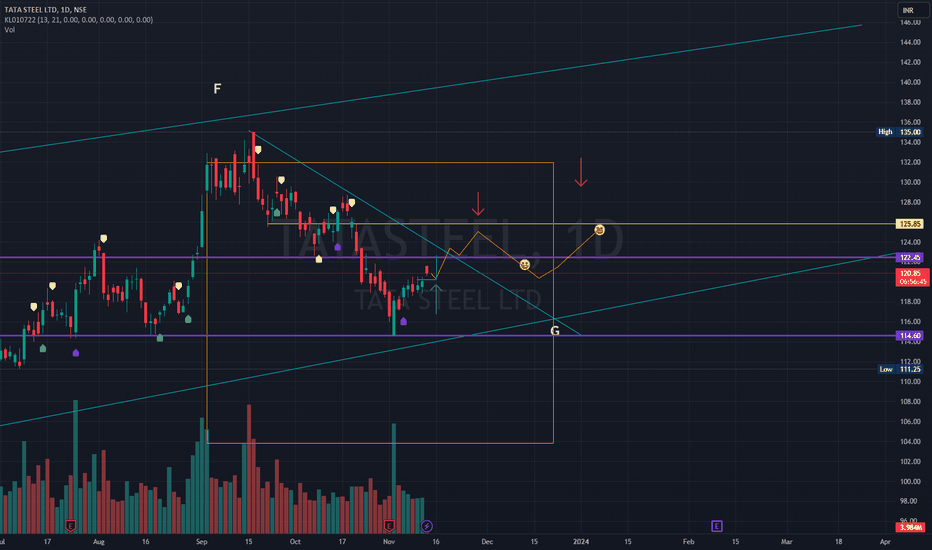
Task: Click the yellow marker on the 135 high candle
Action: click(x=257, y=150)
